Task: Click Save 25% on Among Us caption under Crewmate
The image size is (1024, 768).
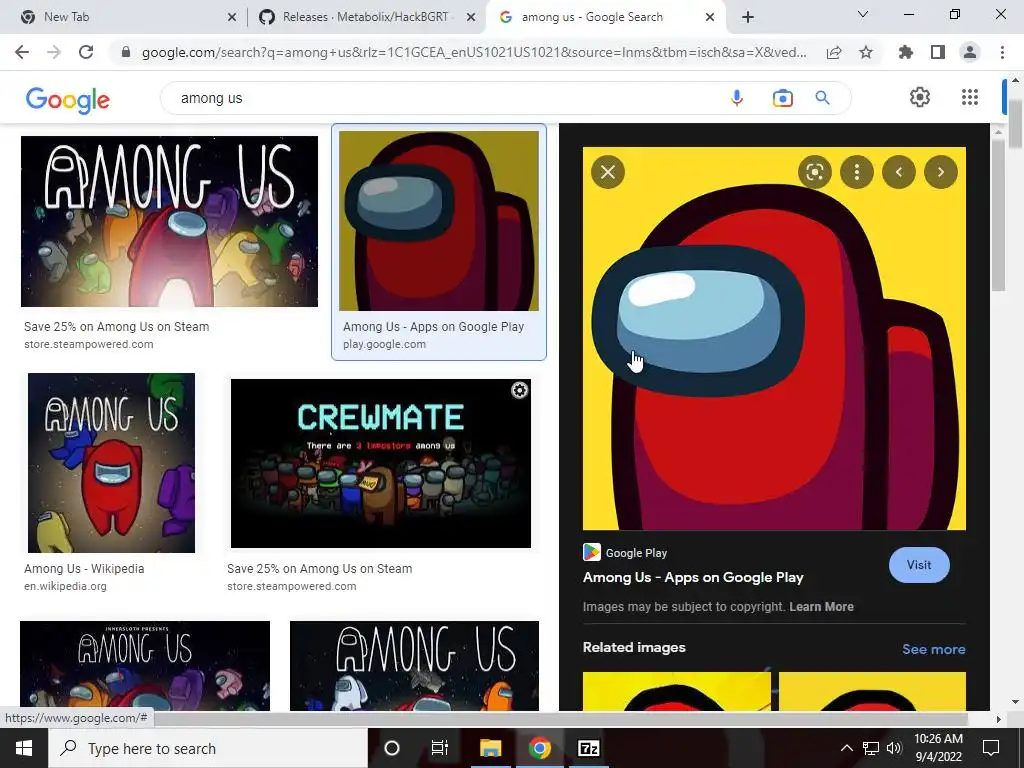Action: [x=319, y=569]
